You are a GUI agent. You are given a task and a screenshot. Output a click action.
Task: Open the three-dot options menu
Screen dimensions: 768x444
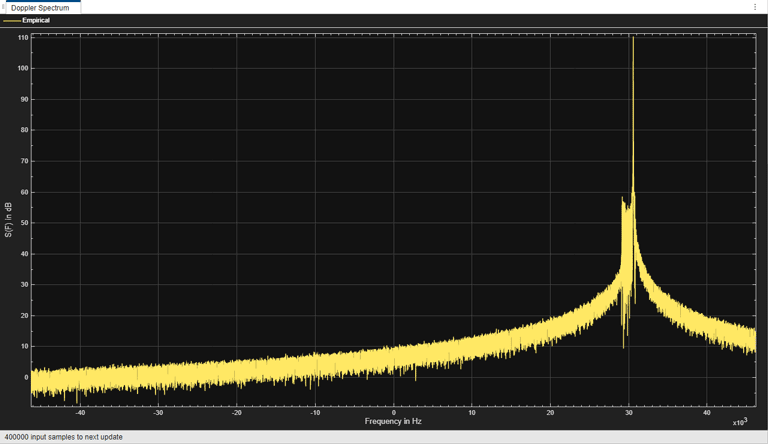pos(755,7)
